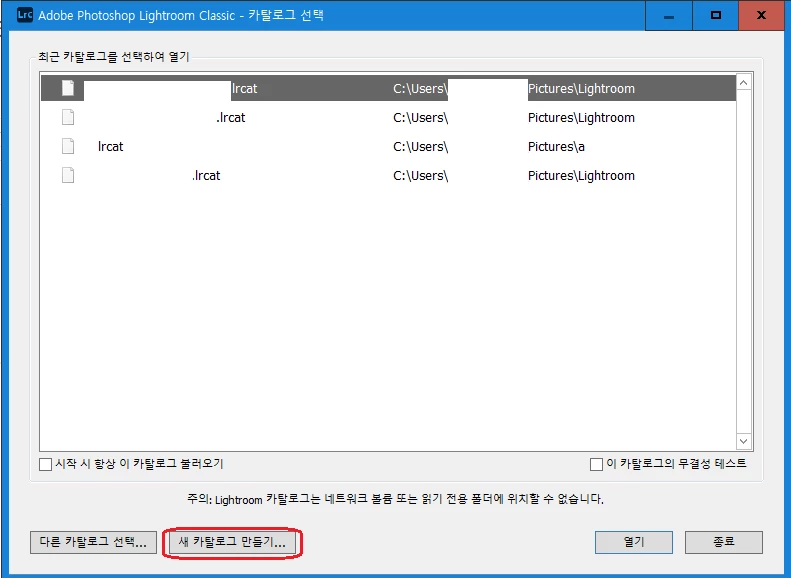
Task: Click the 열기 button
Action: pos(634,542)
